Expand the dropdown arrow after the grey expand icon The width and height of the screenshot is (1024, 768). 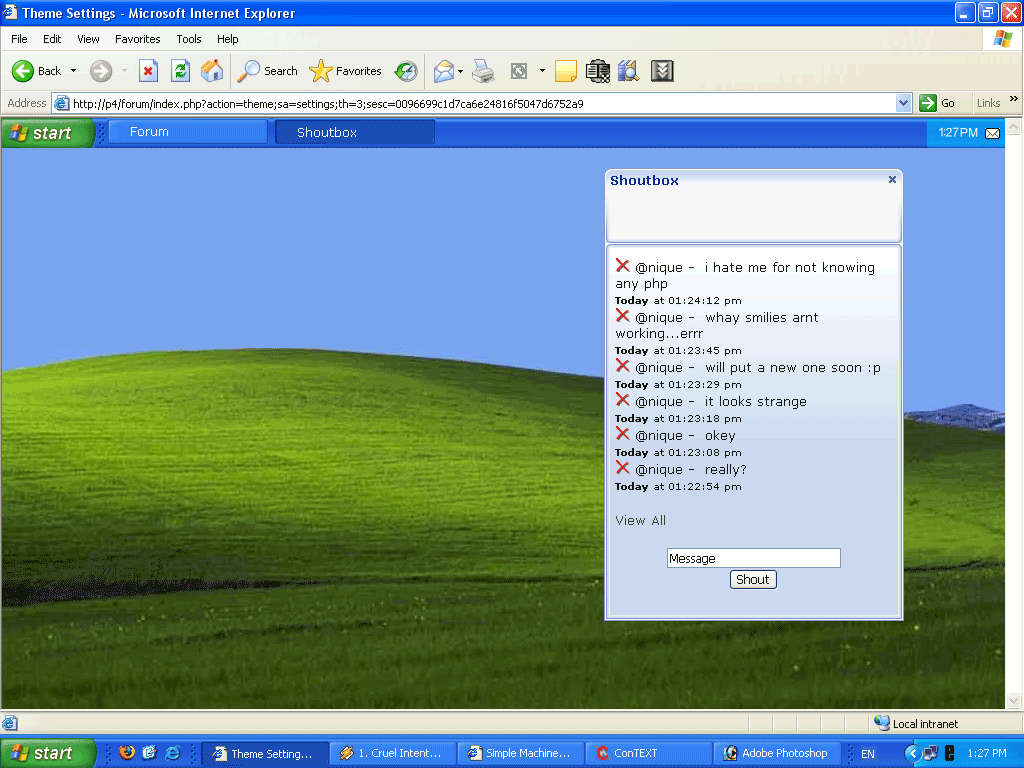click(x=542, y=71)
